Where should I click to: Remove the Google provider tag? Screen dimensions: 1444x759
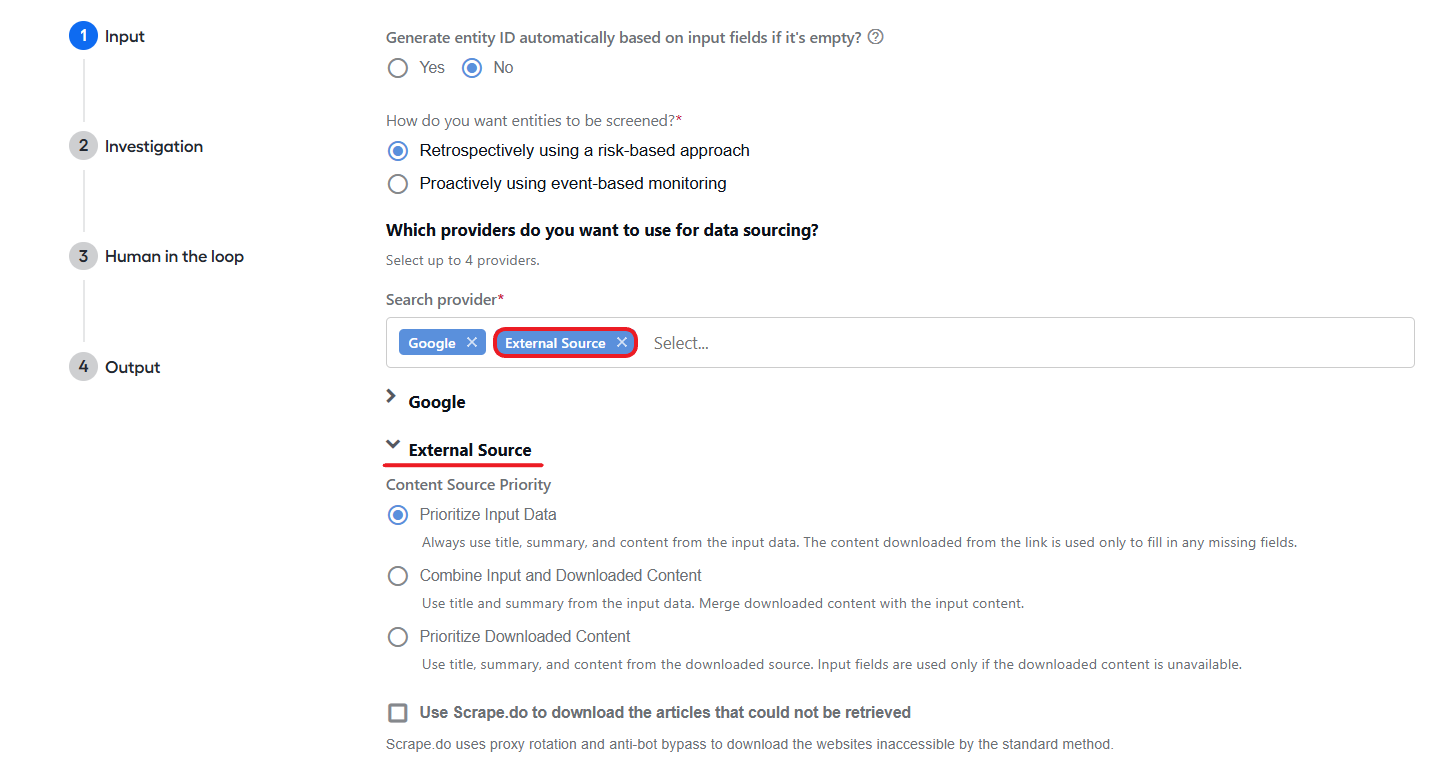coord(472,342)
